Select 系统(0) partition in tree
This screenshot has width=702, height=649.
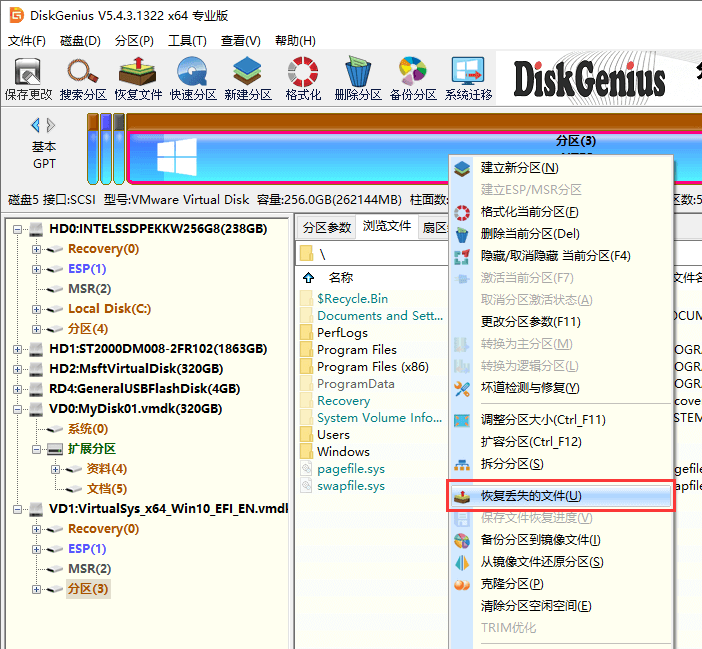pyautogui.click(x=88, y=429)
